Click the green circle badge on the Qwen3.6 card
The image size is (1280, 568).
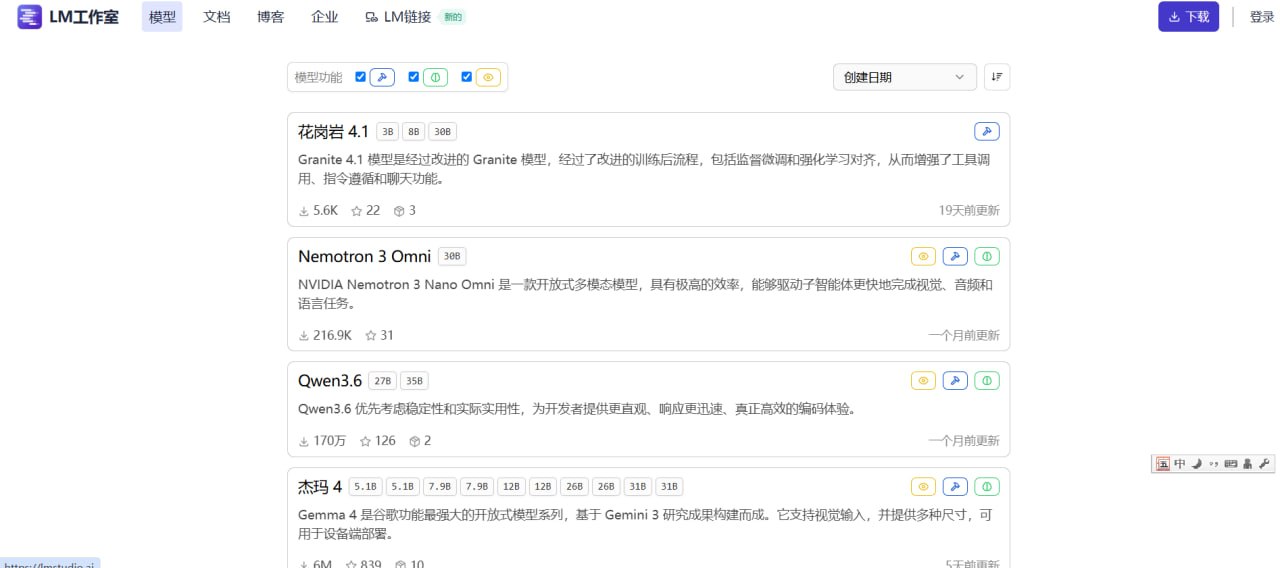pyautogui.click(x=987, y=380)
